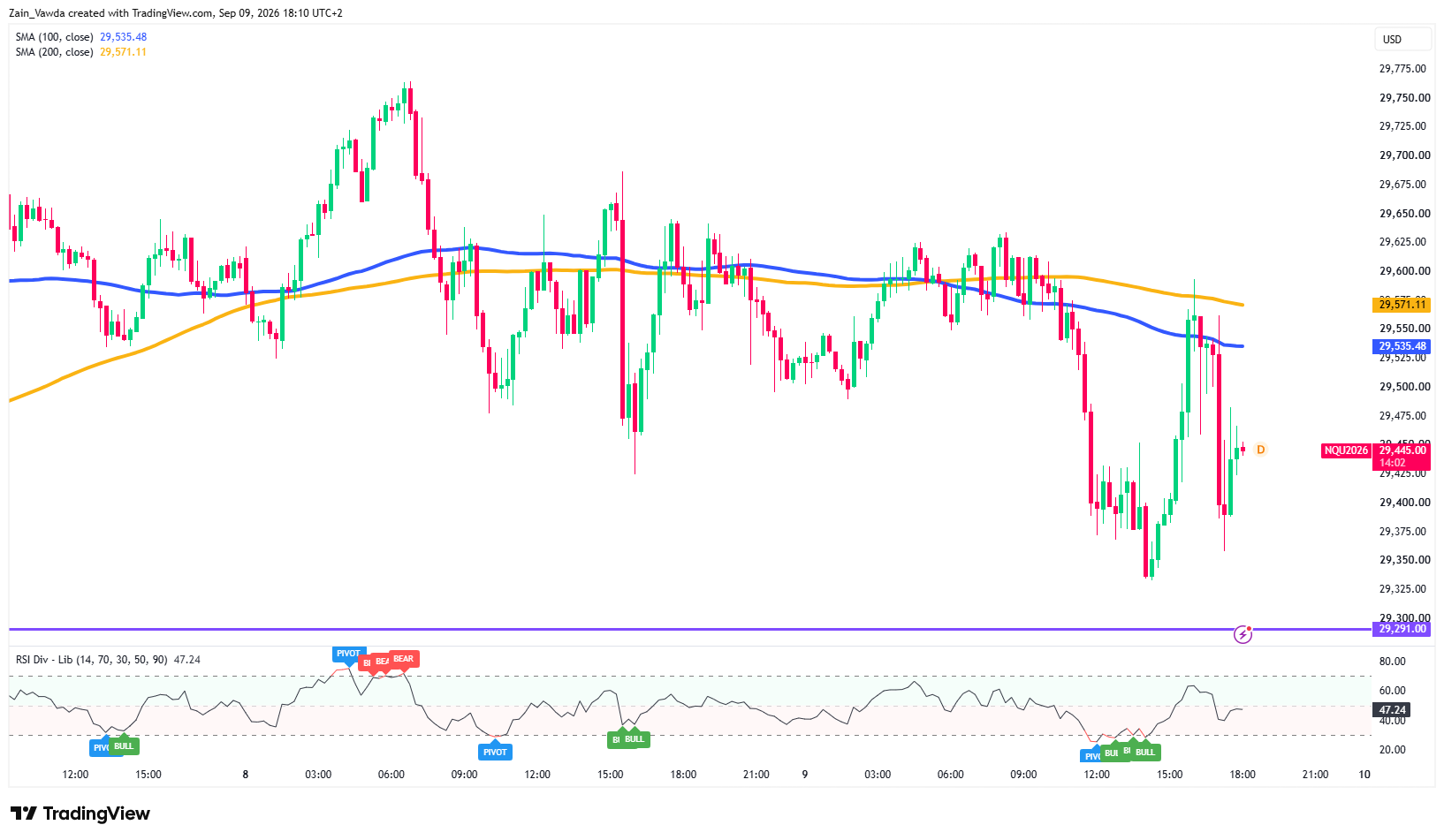The width and height of the screenshot is (1444, 840).
Task: Click the 20.00 level on RSI scale
Action: [x=1392, y=750]
